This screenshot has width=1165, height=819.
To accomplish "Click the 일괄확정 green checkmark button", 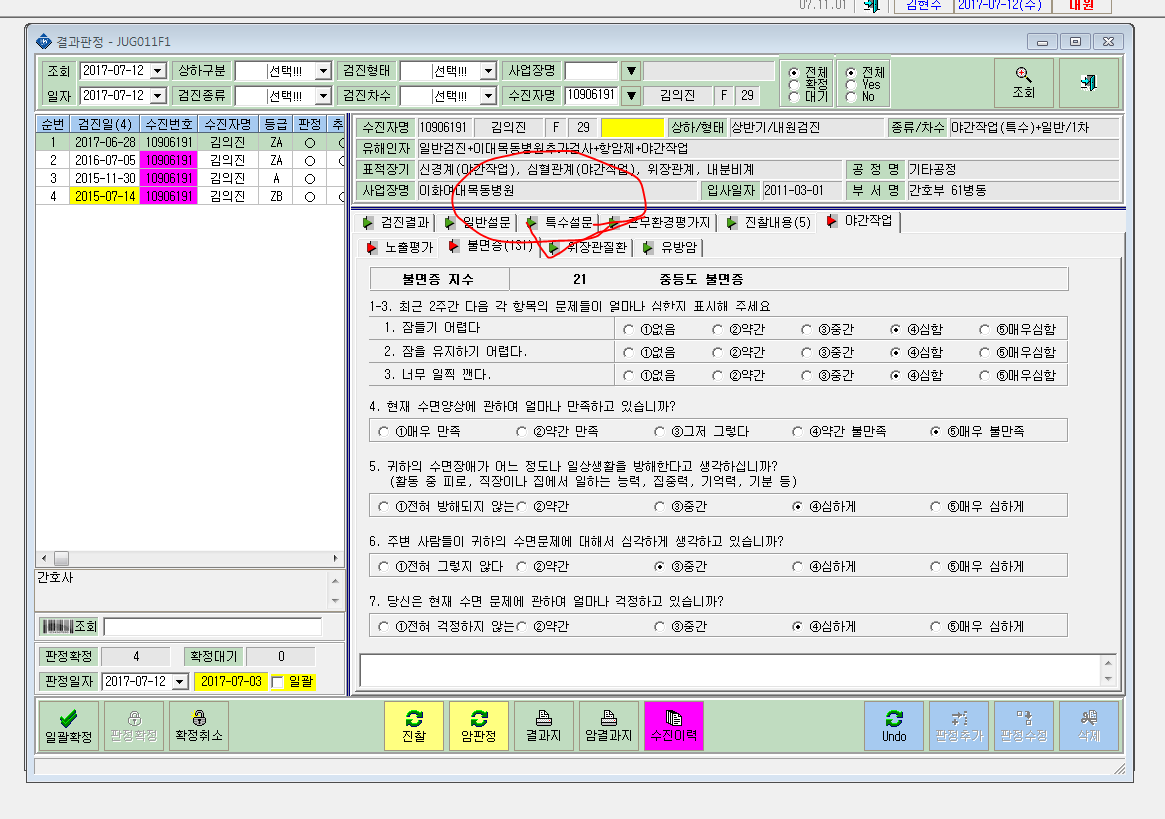I will pyautogui.click(x=68, y=726).
